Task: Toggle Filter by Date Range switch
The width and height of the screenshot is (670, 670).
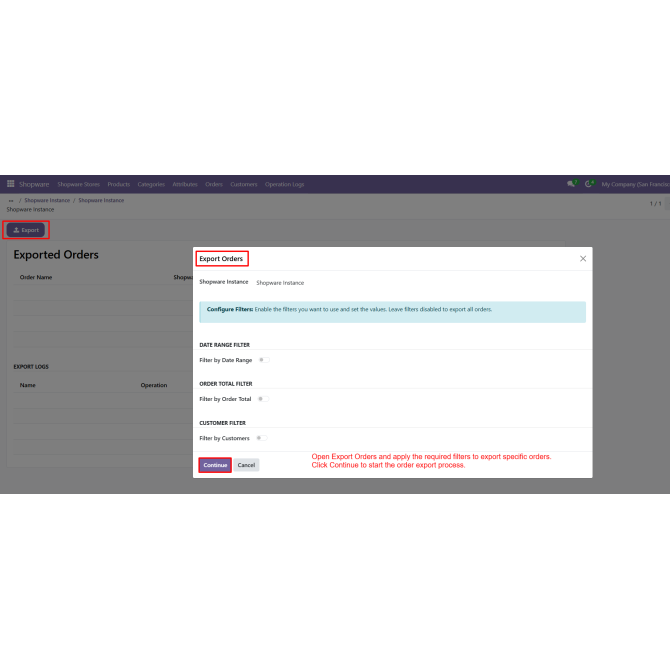Action: 264,360
